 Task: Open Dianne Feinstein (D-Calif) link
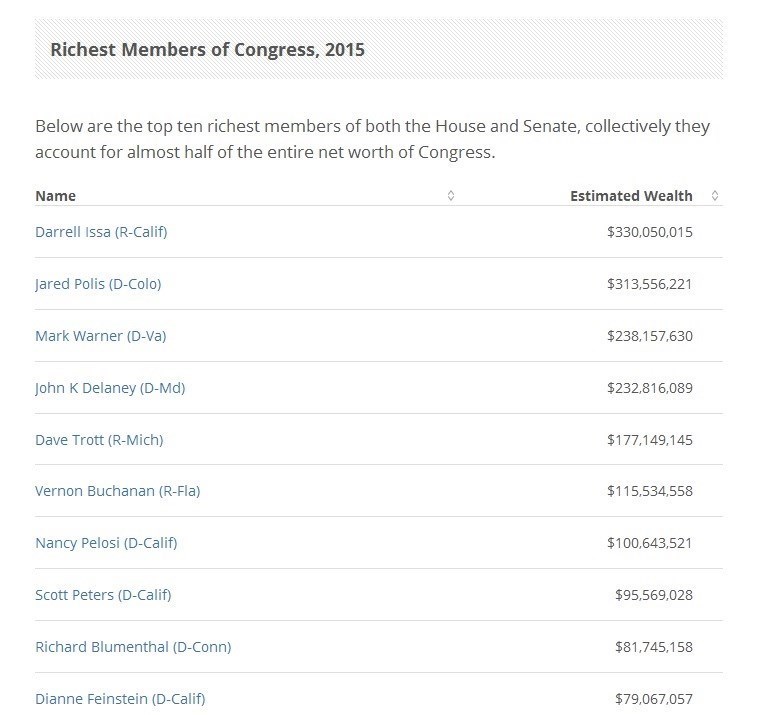[120, 699]
